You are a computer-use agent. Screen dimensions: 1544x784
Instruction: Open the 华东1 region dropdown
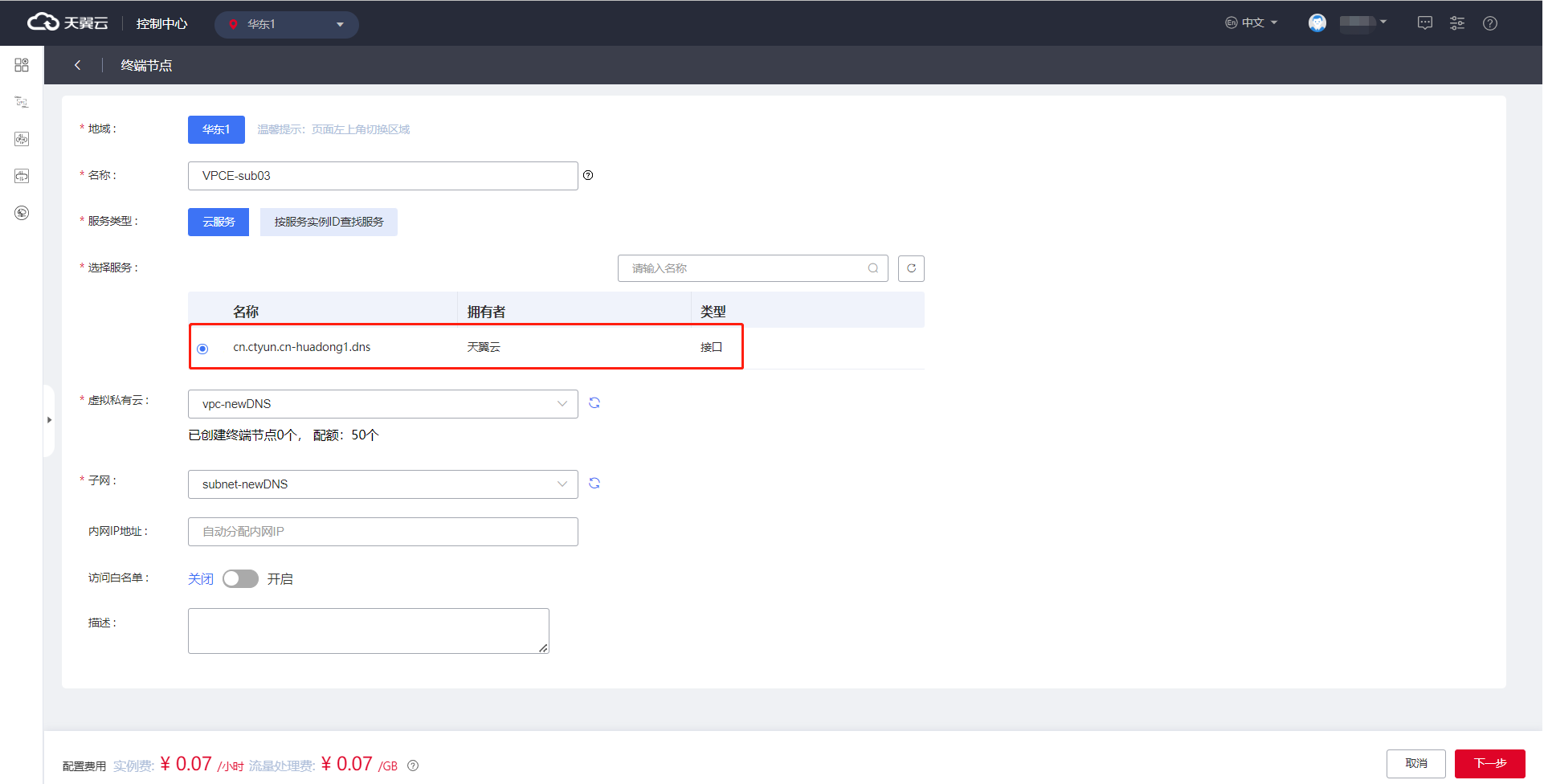[x=287, y=24]
